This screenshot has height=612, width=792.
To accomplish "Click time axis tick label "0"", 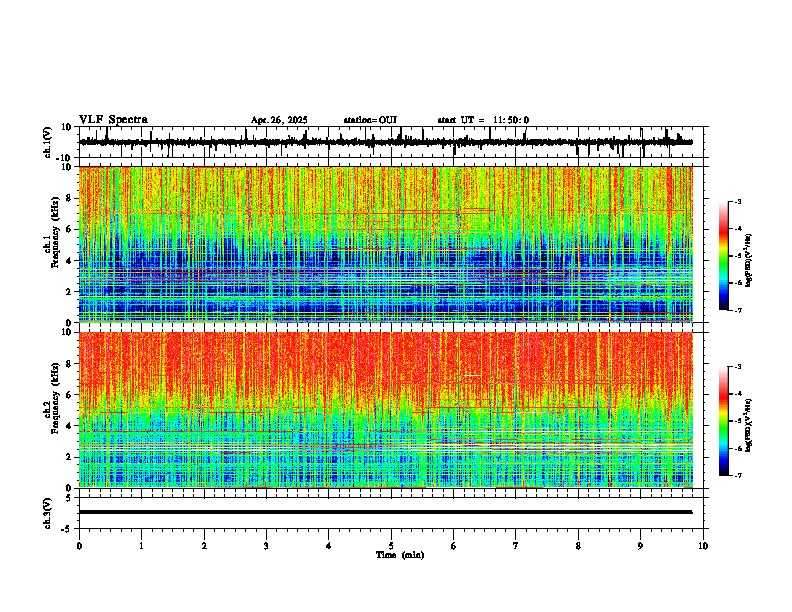I will tap(79, 546).
